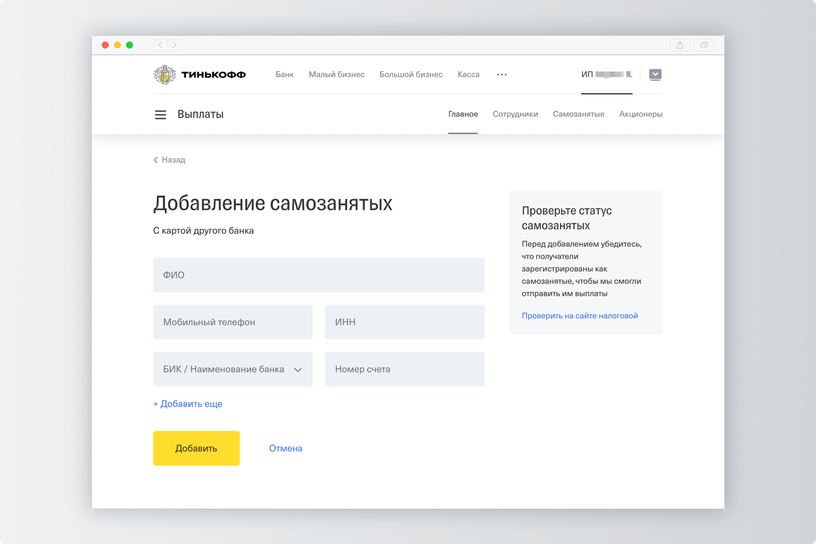Switch to the Главное tab

463,114
